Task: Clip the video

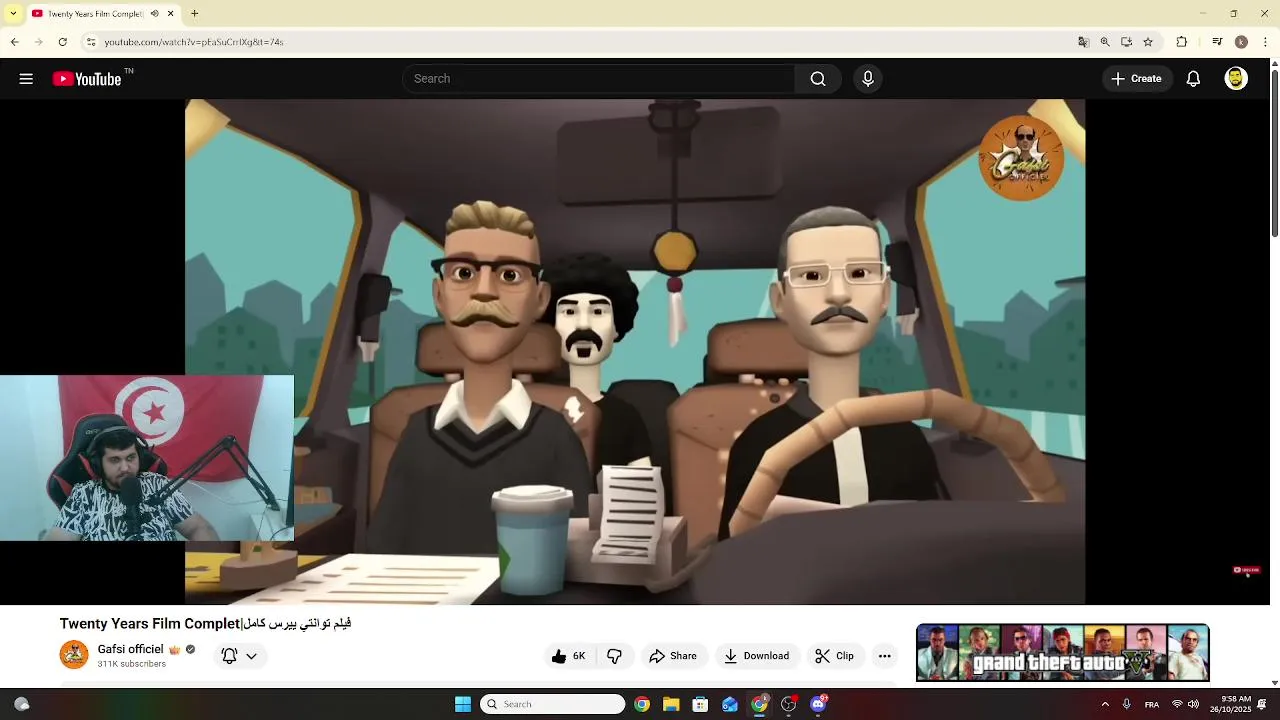Action: click(834, 656)
